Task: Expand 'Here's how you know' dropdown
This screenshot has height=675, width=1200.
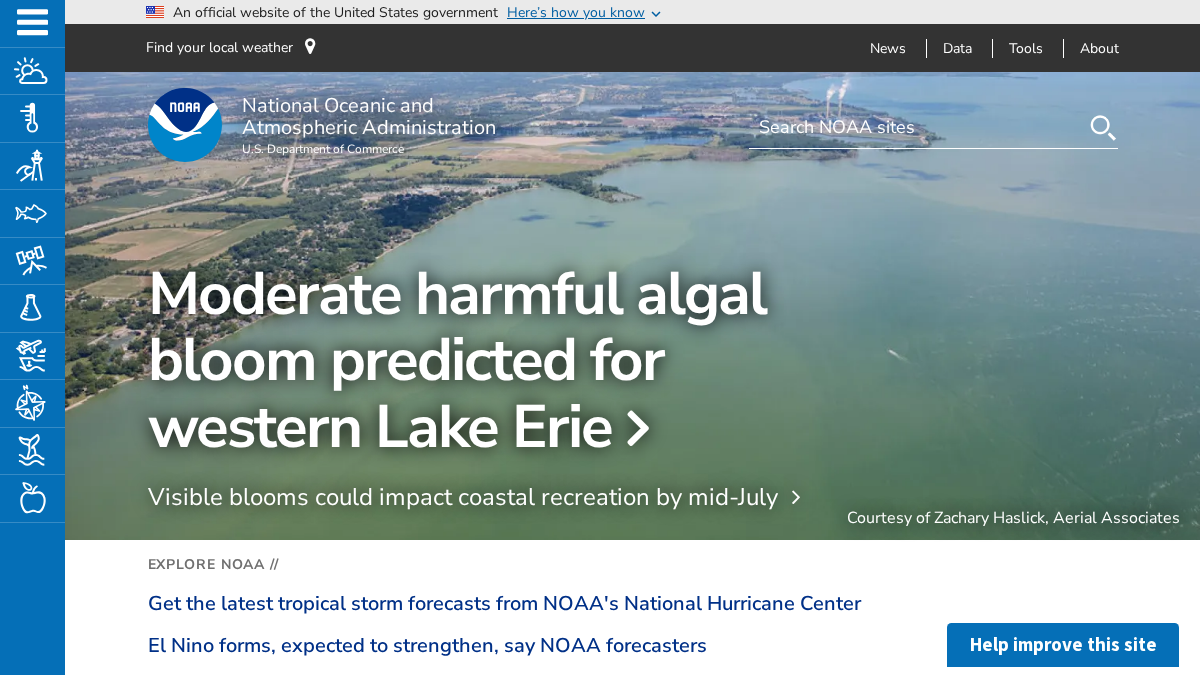Action: pos(584,12)
